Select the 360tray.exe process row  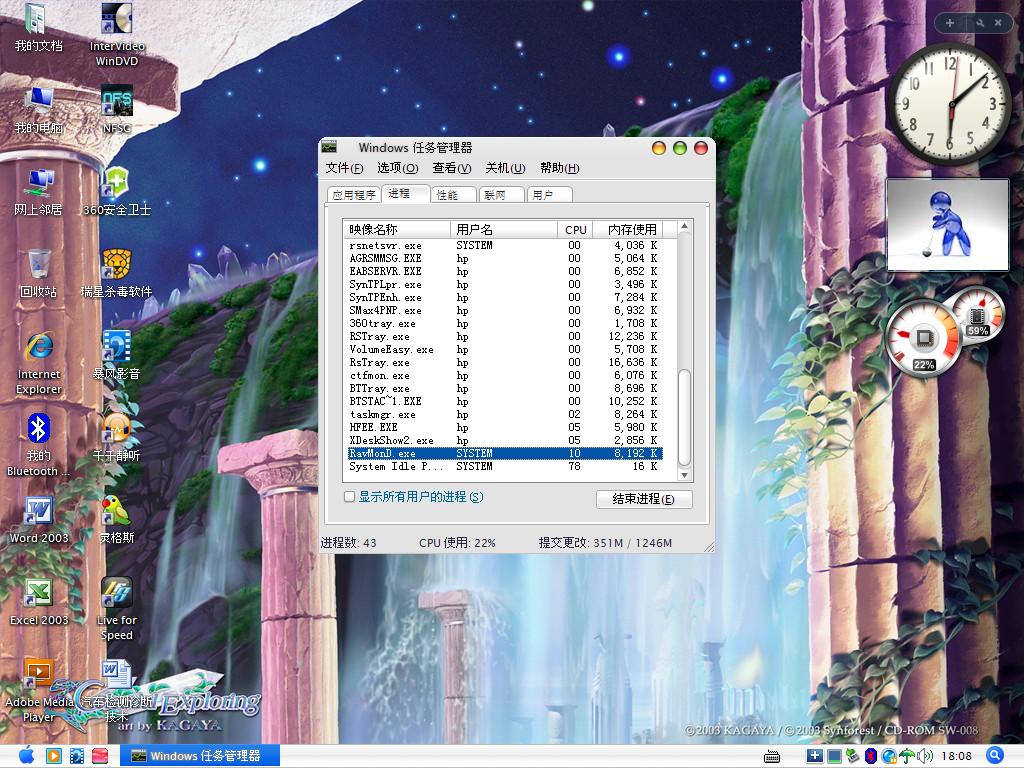pos(505,323)
